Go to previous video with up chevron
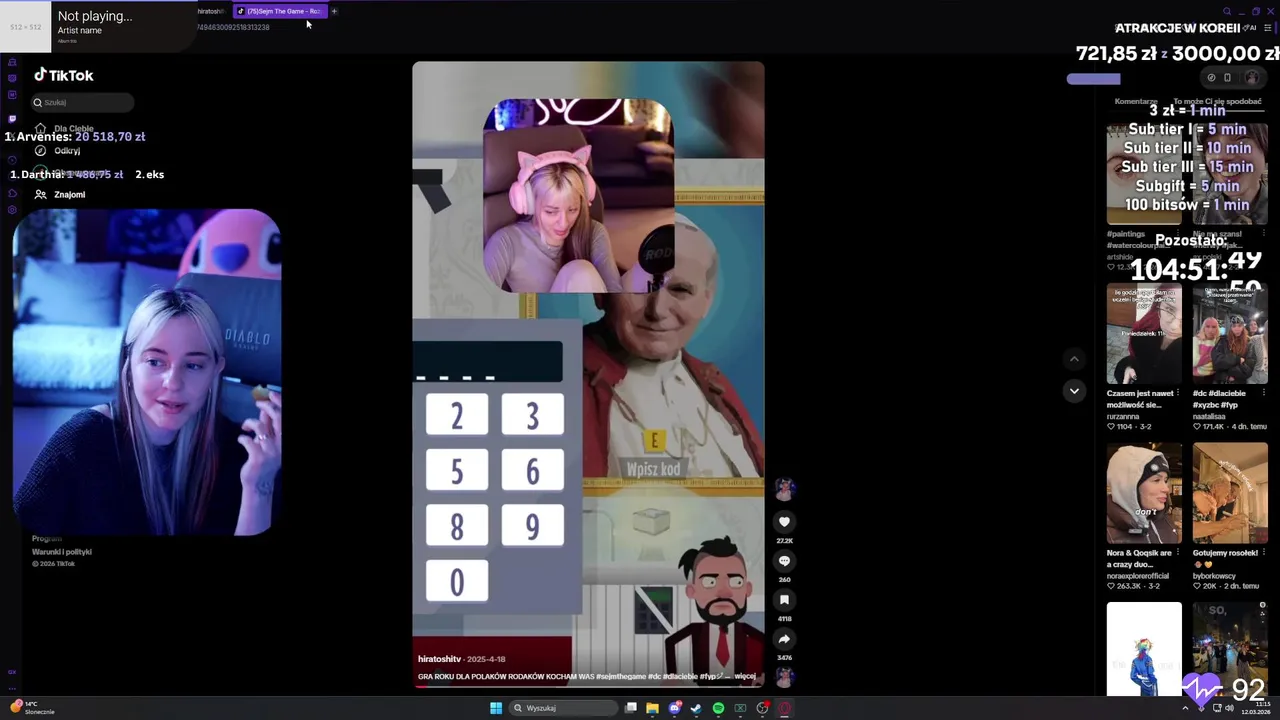The image size is (1280, 720). [x=1074, y=359]
